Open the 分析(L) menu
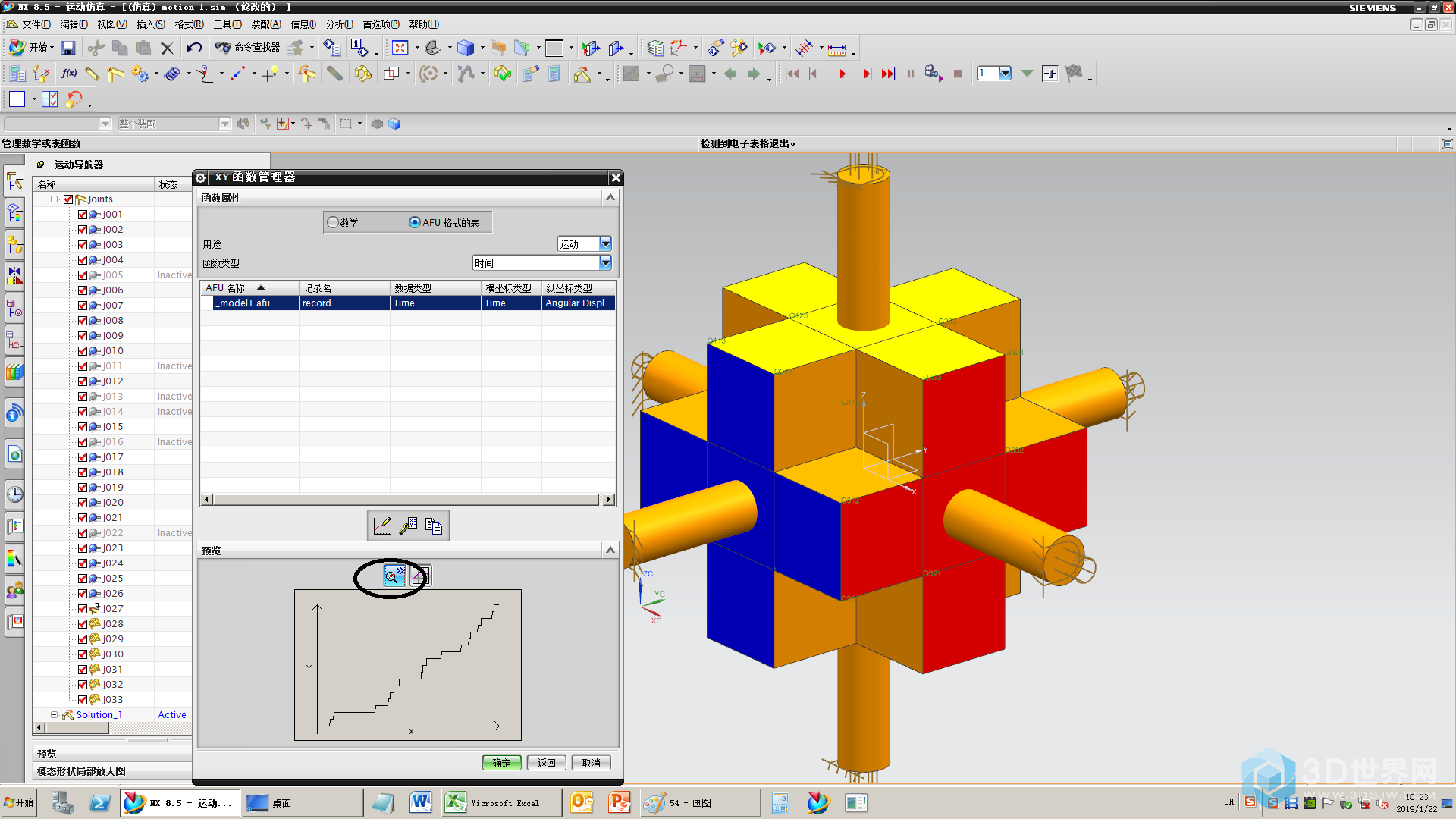The height and width of the screenshot is (819, 1456). [340, 24]
